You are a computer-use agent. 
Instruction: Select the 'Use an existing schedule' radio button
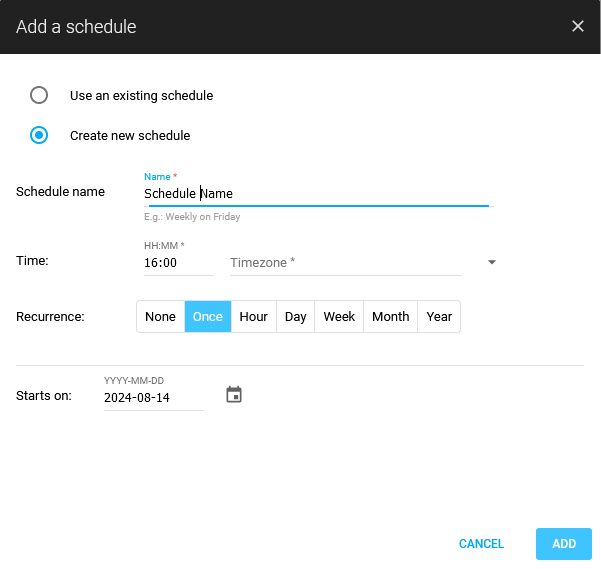coord(39,95)
